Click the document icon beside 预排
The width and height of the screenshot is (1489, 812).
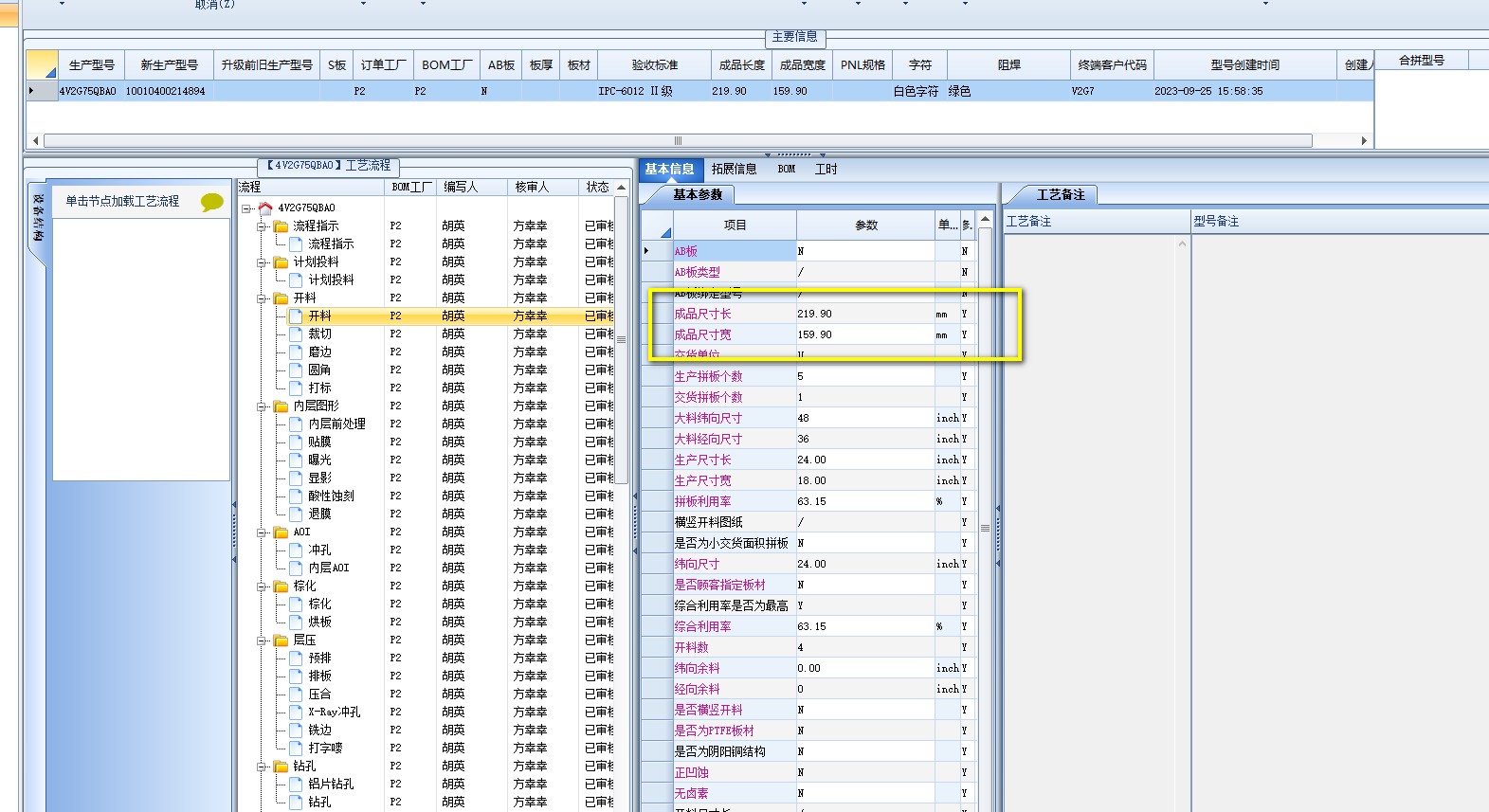(x=296, y=658)
